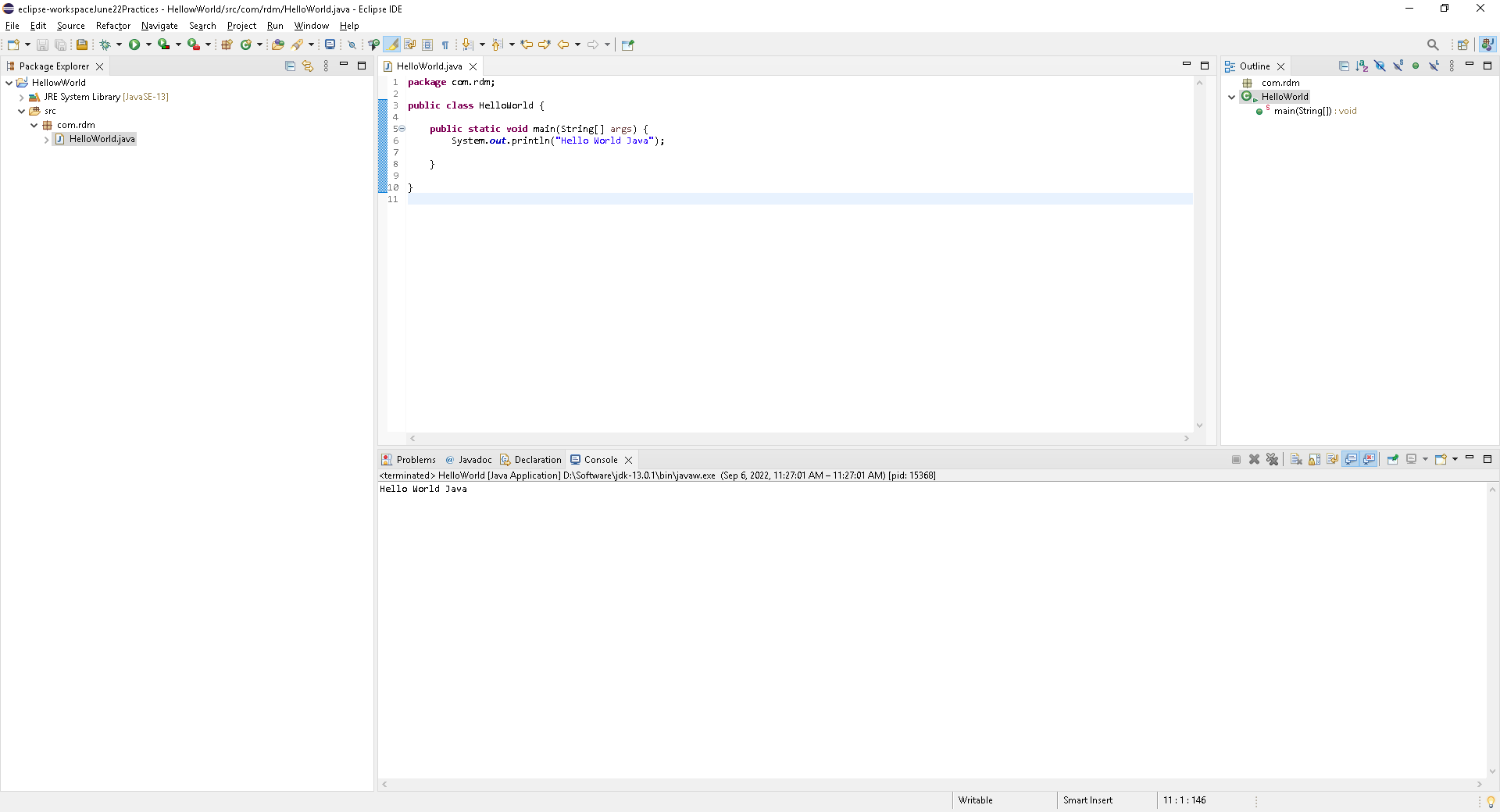1500x812 pixels.
Task: Open a terminal with the monitor icon
Action: pyautogui.click(x=330, y=45)
